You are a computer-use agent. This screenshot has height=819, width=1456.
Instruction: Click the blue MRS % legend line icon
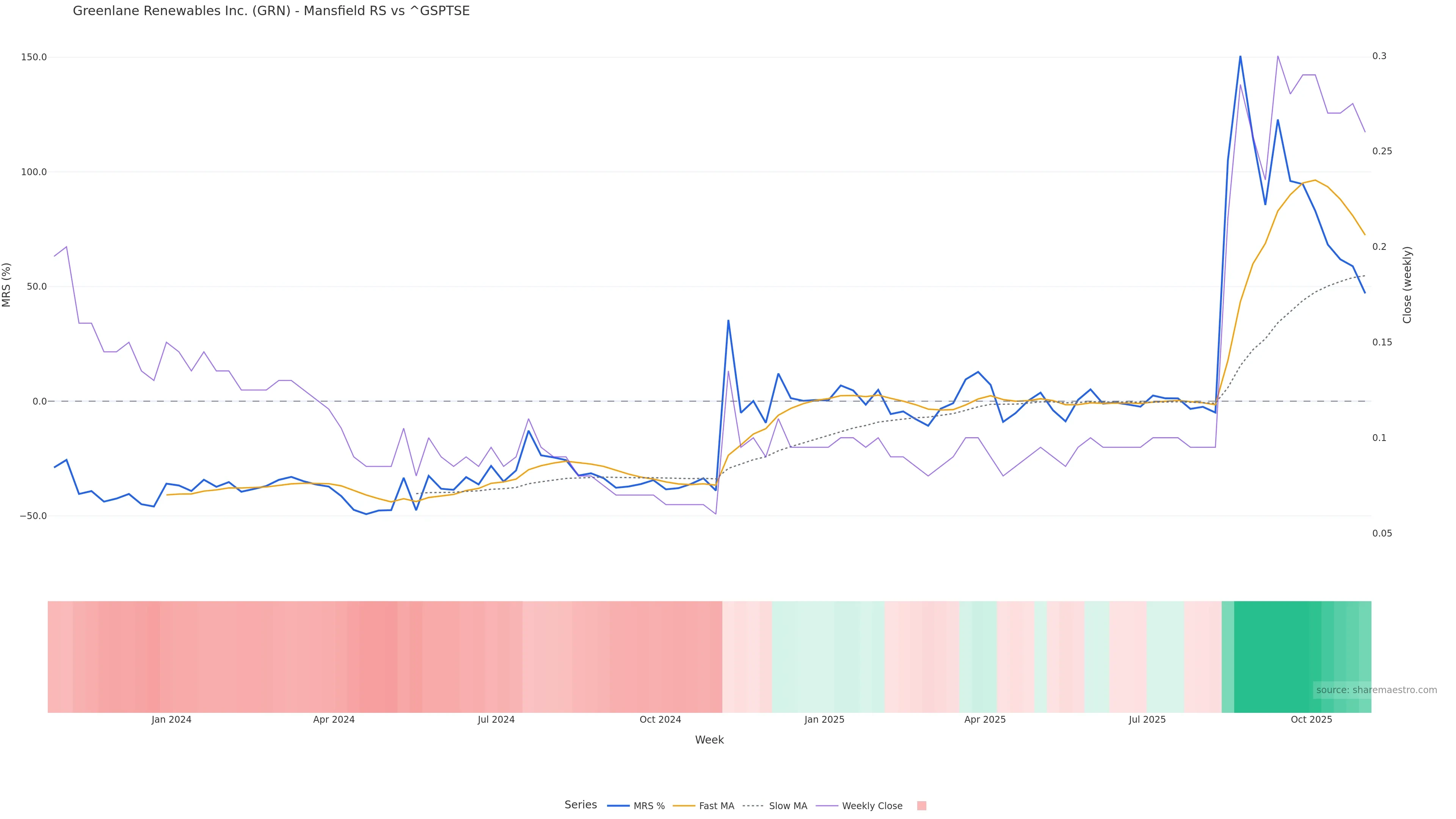618,806
